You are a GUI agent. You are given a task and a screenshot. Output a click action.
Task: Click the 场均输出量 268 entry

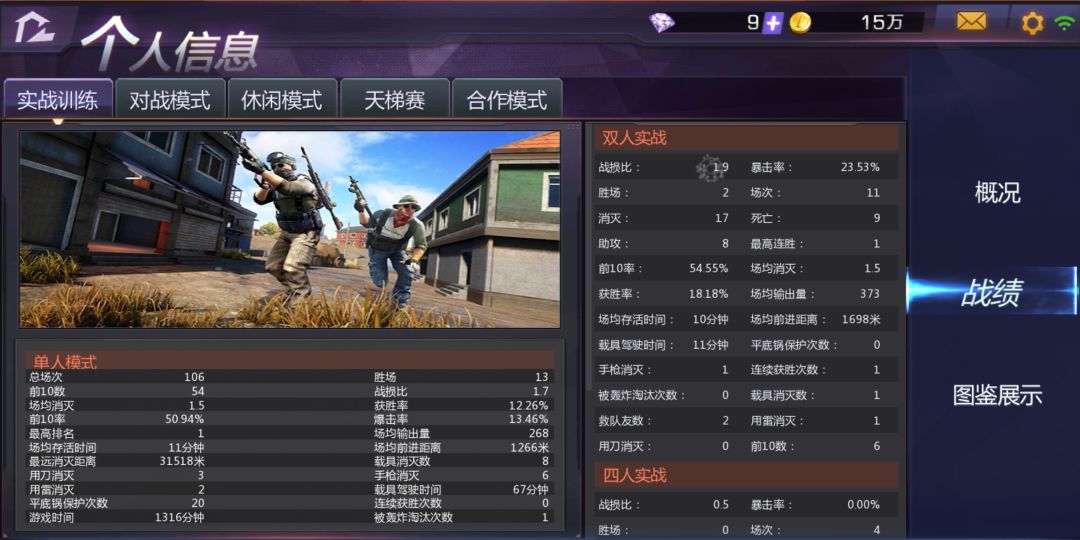coord(461,433)
